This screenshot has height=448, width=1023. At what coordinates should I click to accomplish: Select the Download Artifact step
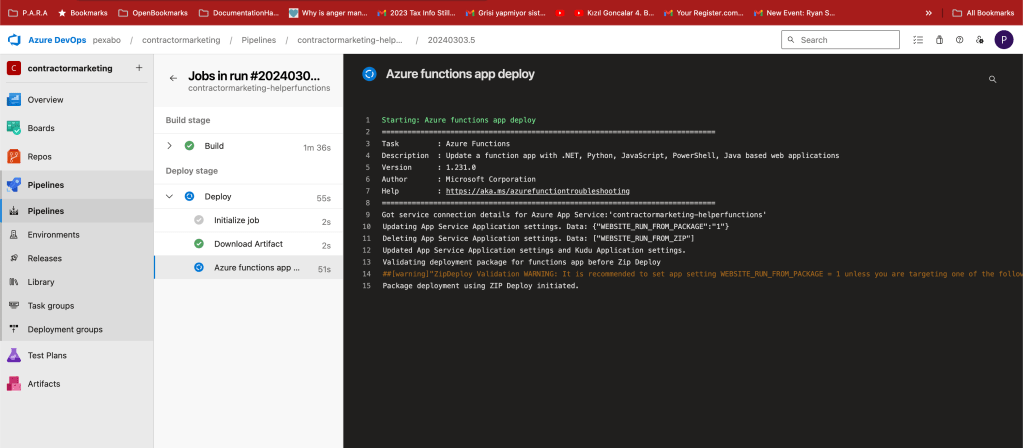point(248,244)
